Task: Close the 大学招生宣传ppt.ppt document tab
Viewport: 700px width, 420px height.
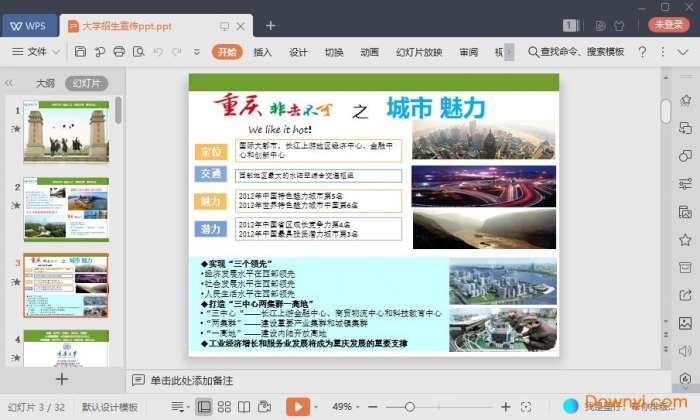Action: point(240,26)
